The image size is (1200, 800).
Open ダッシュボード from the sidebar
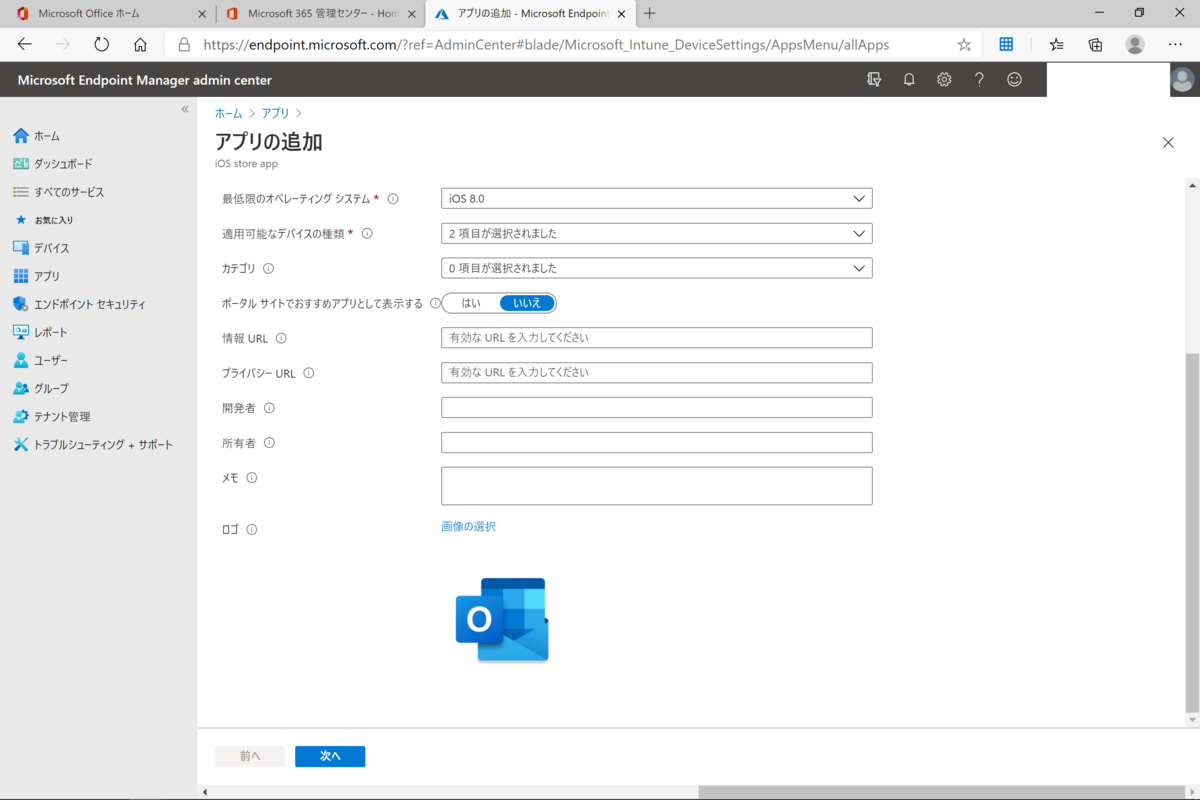pos(62,164)
